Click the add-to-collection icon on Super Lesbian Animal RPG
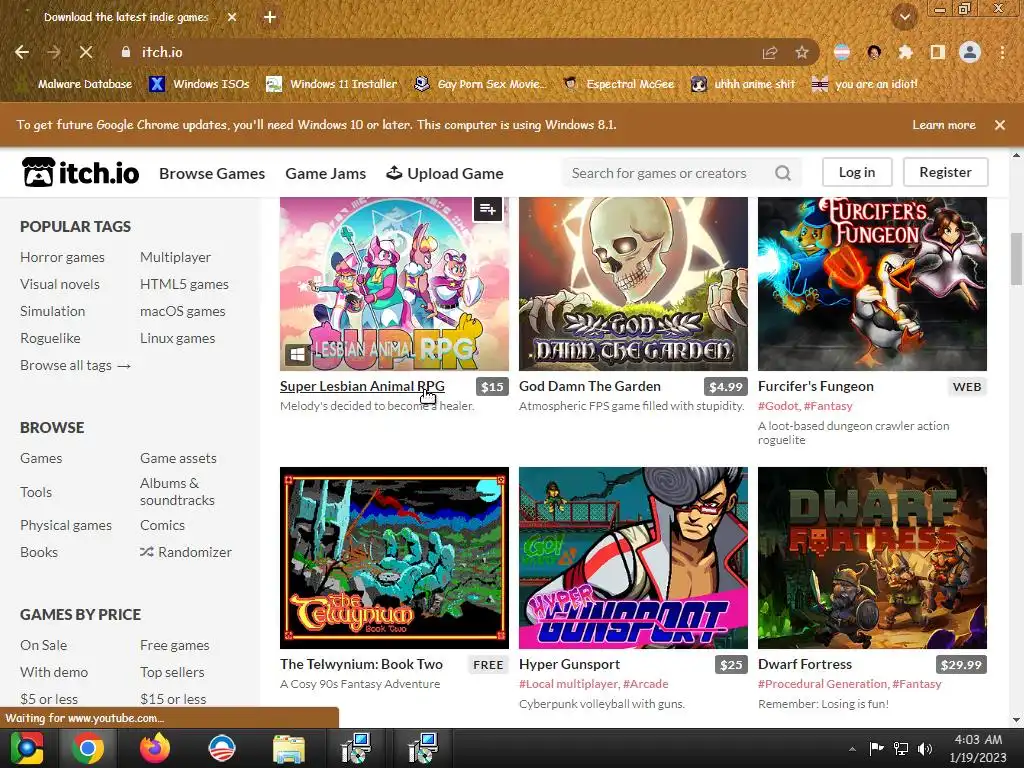 pos(487,209)
